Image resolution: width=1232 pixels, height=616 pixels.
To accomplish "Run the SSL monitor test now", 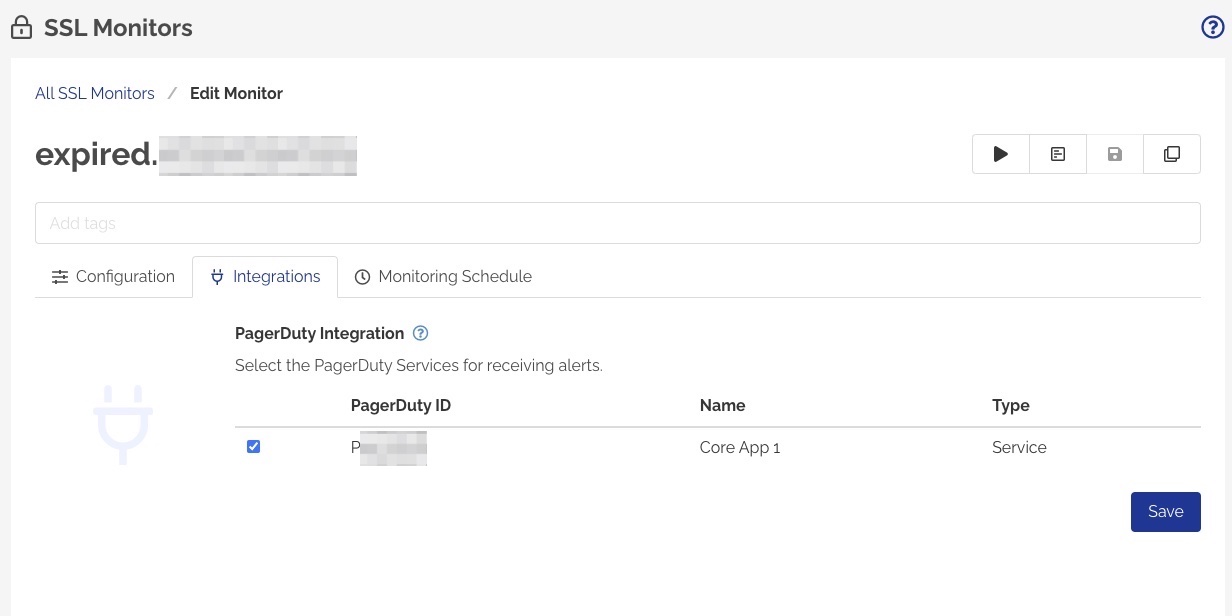I will (x=1000, y=154).
